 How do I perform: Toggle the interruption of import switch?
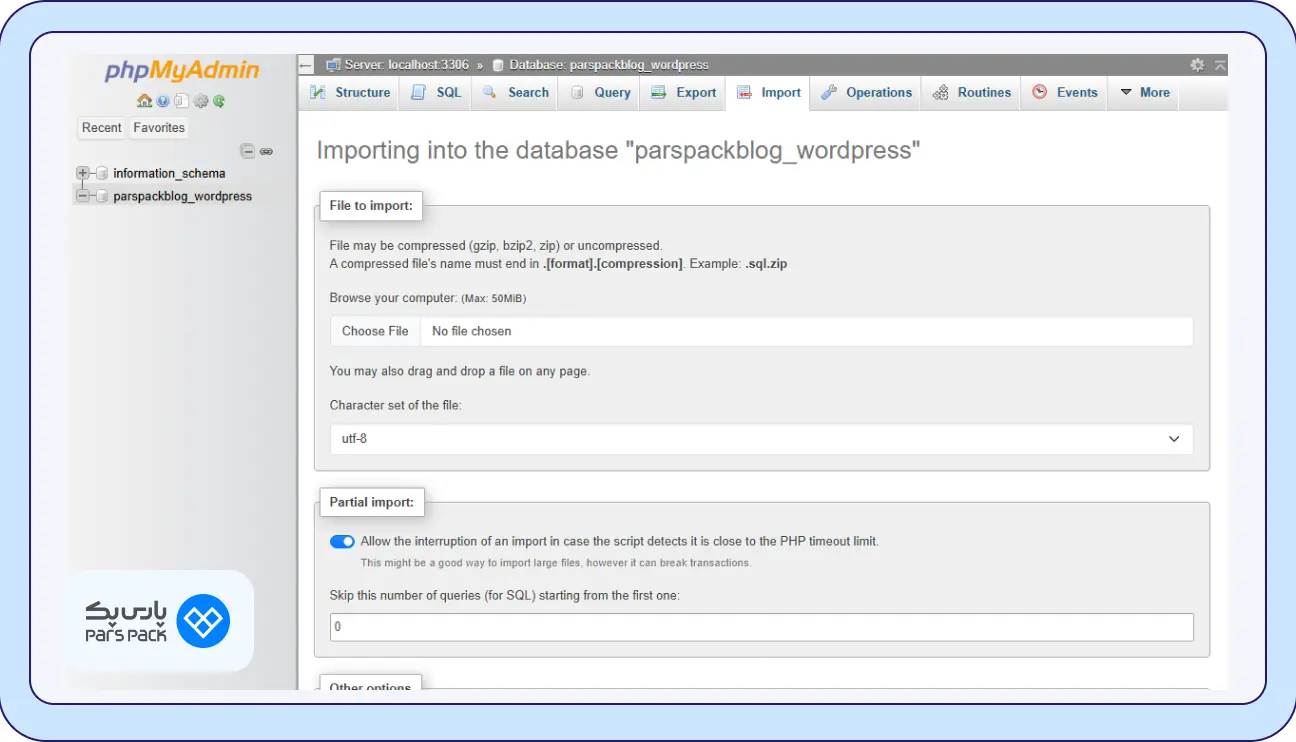pyautogui.click(x=342, y=541)
